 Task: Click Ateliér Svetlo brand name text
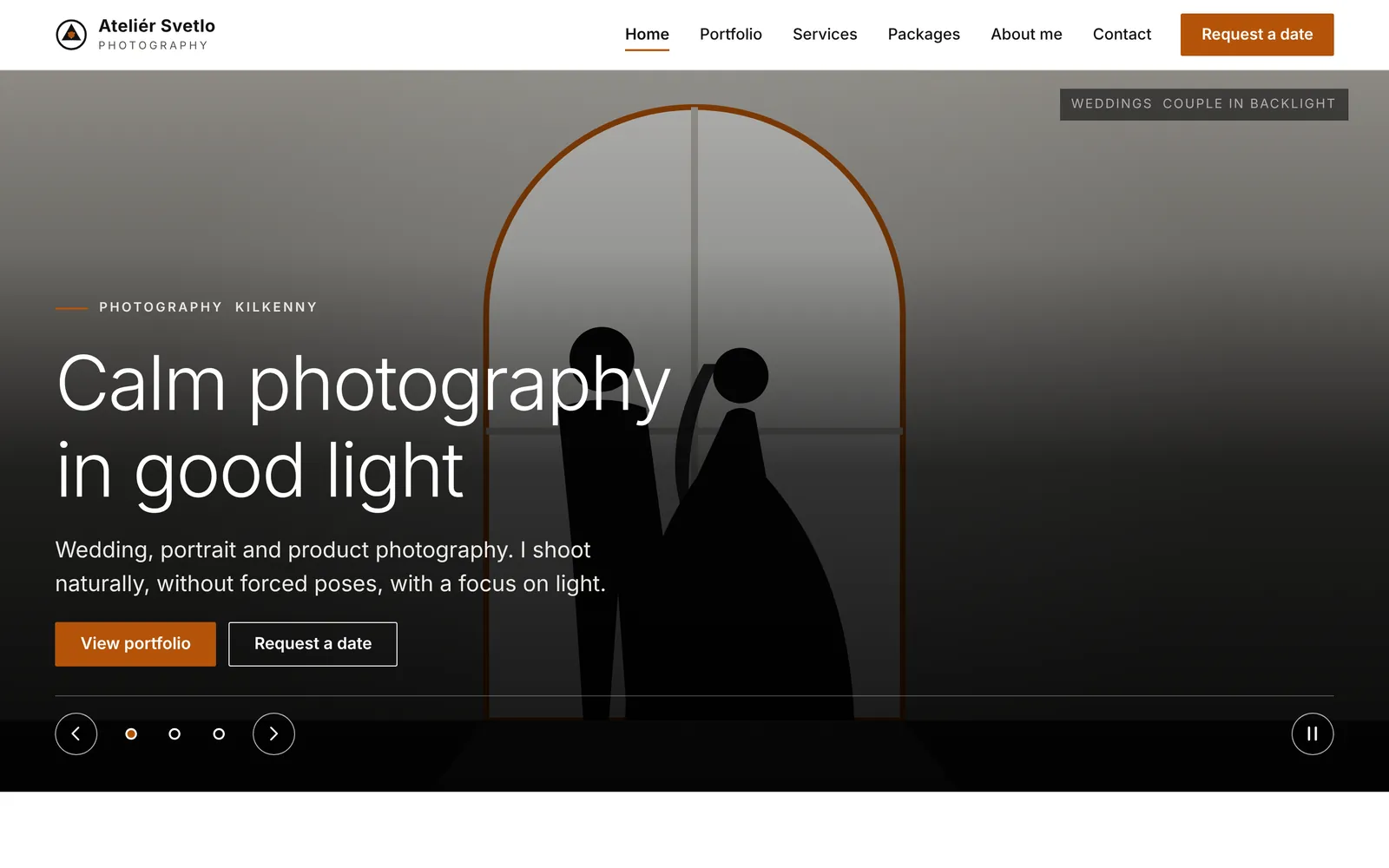point(156,26)
